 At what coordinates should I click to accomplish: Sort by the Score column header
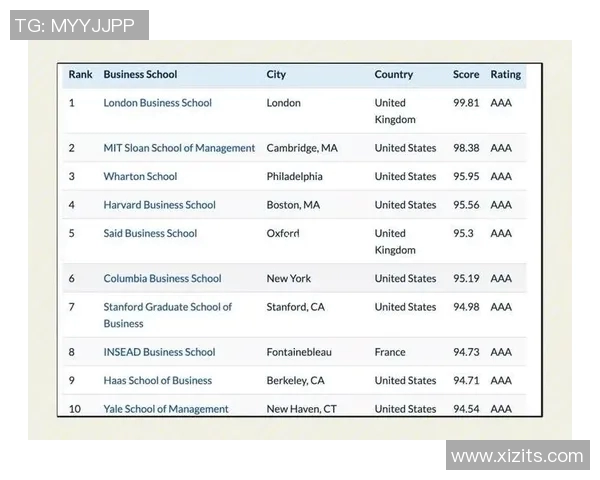(x=466, y=74)
